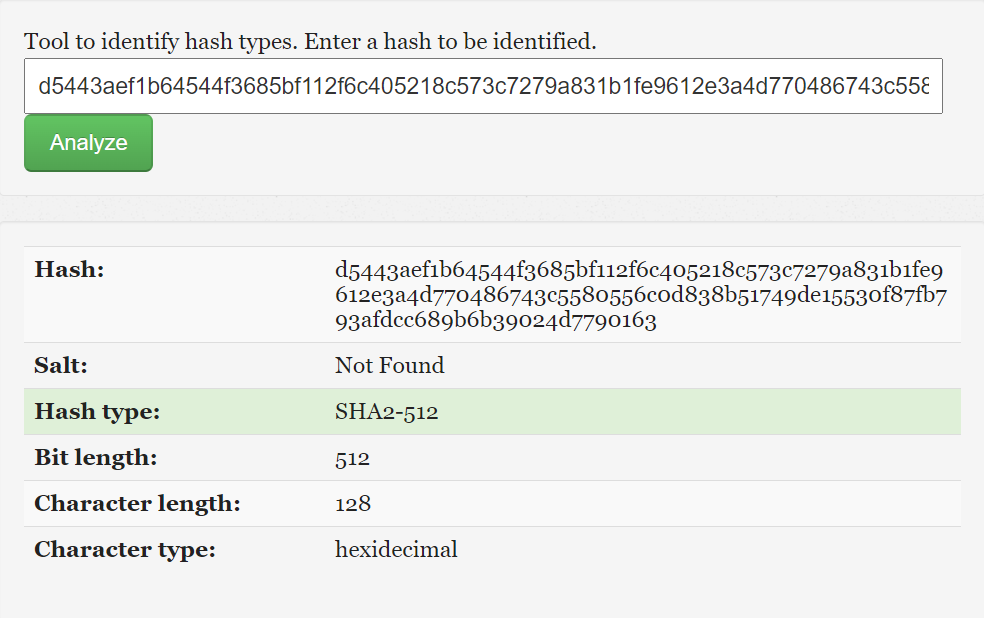Click the "Tool to identify hash types" sentence
The width and height of the screenshot is (984, 618).
161,42
